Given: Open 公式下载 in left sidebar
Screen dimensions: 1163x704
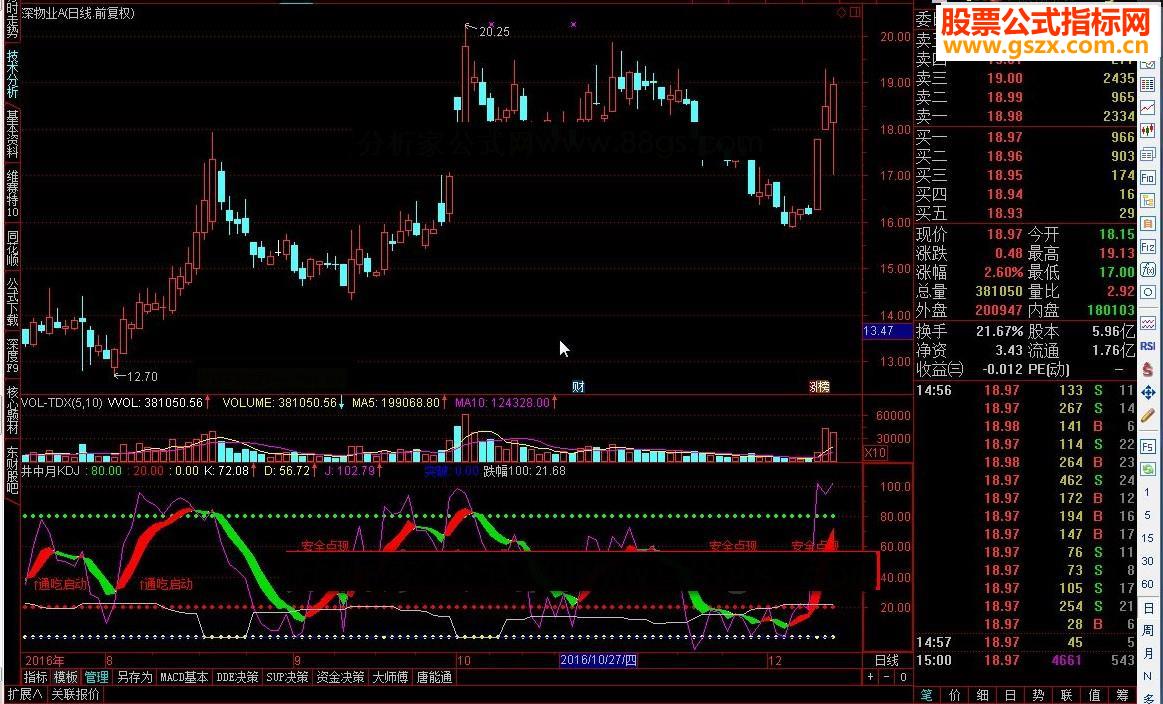Looking at the screenshot, I should (13, 303).
